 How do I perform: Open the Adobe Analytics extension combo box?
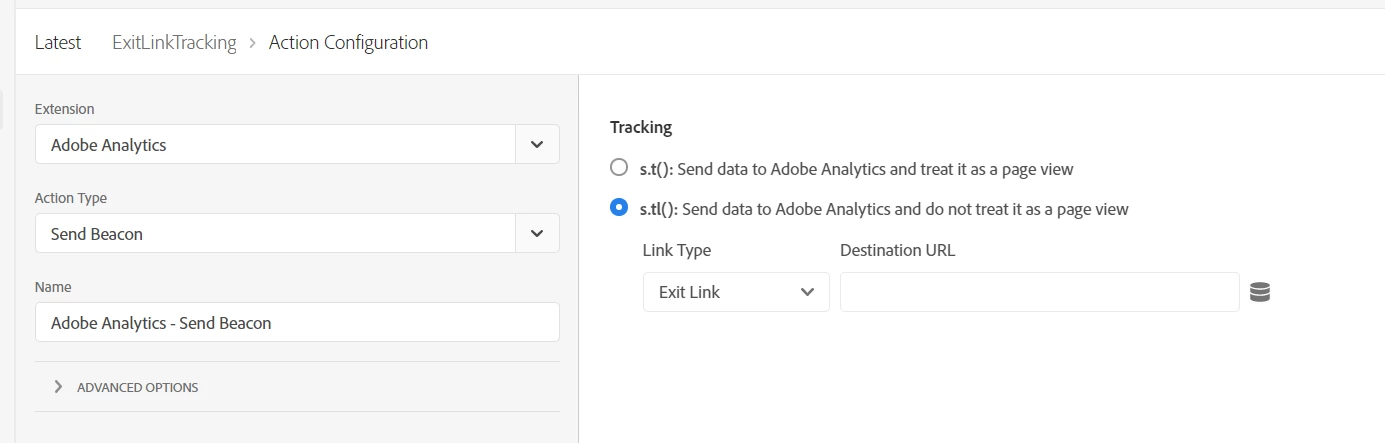[x=275, y=144]
